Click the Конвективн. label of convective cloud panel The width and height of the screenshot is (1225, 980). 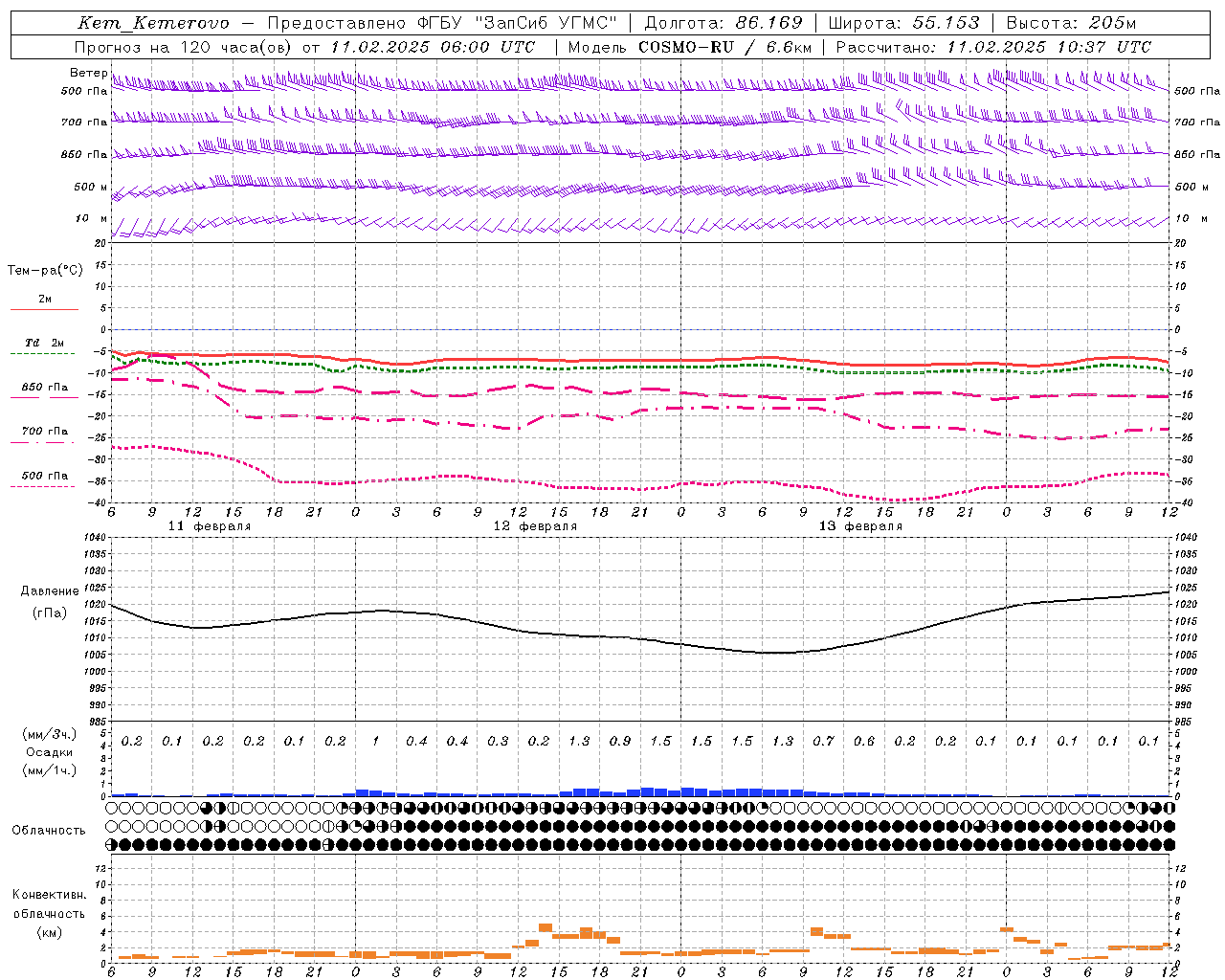click(x=49, y=895)
